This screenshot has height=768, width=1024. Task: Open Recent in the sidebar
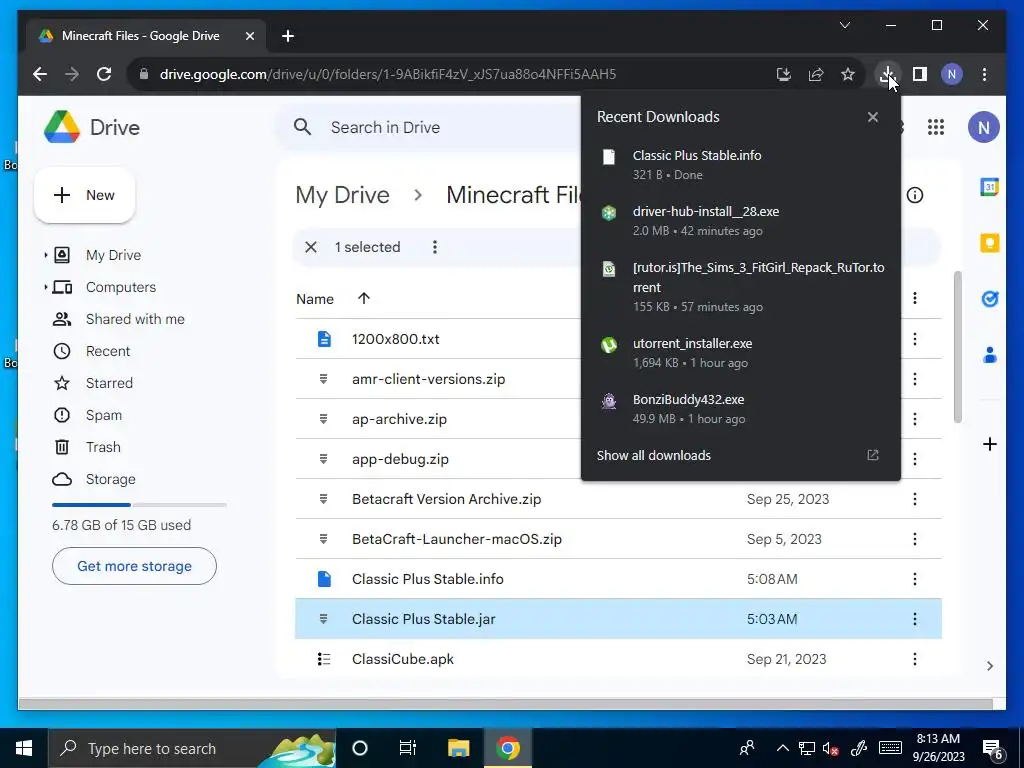108,351
